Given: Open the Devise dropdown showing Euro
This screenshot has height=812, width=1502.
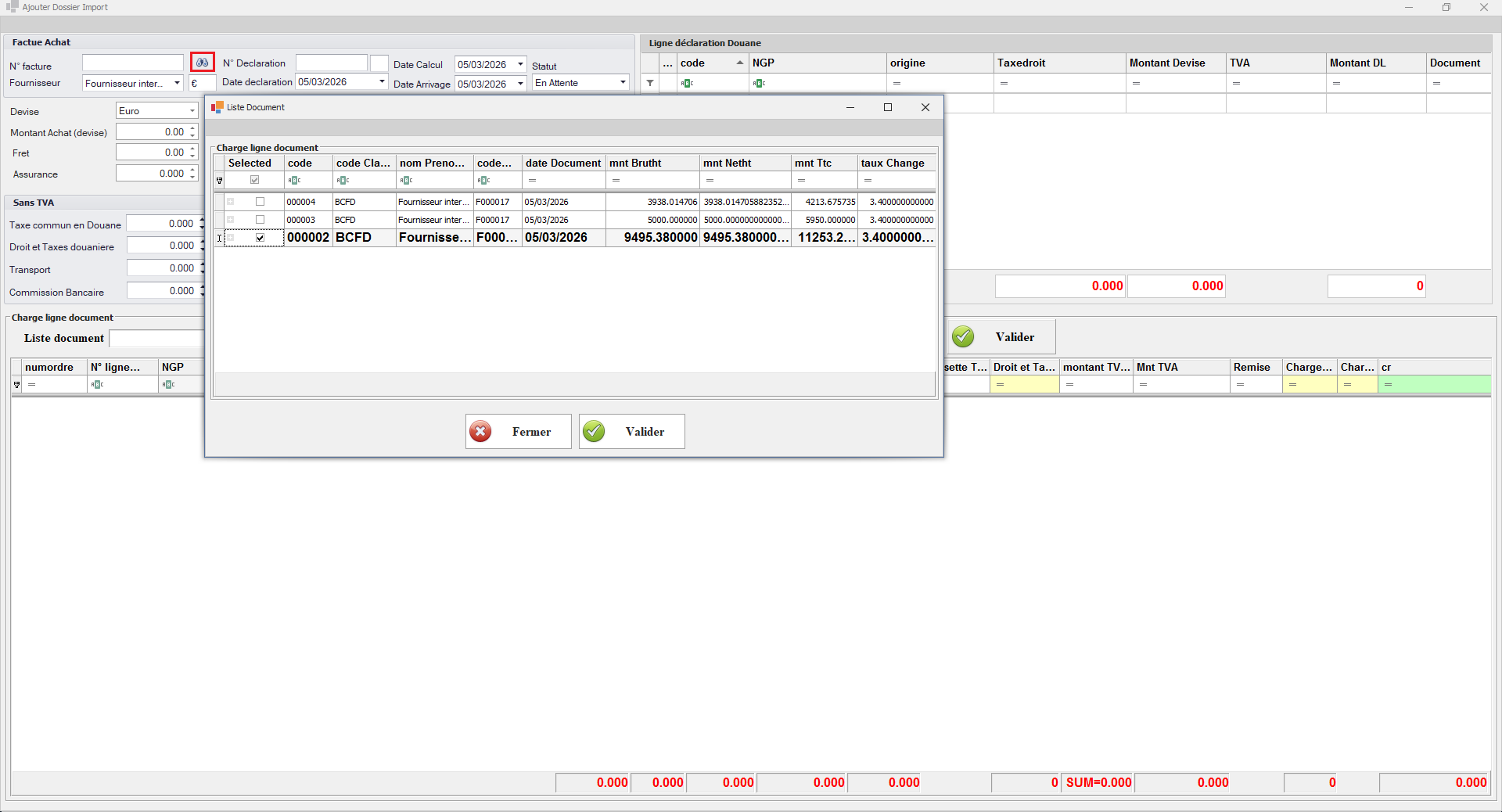Looking at the screenshot, I should point(192,111).
